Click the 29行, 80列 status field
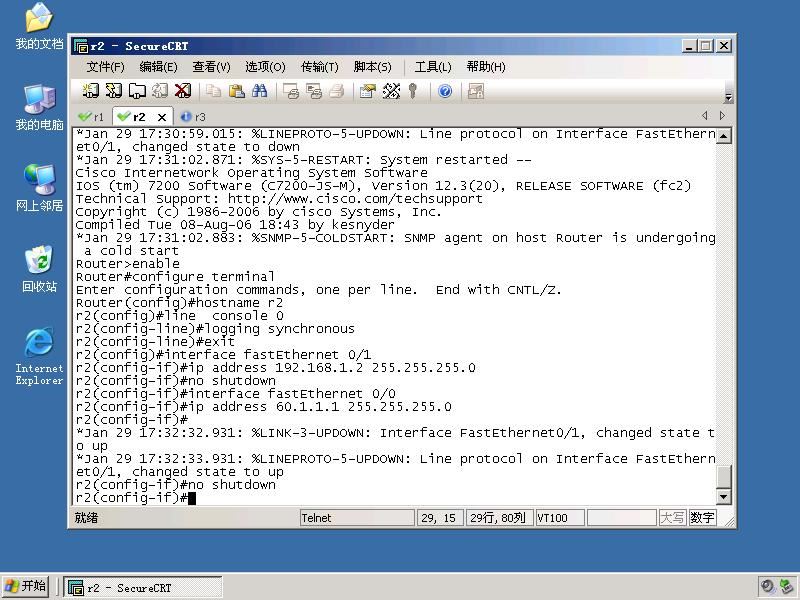Screen dimensions: 800x600 [x=499, y=518]
